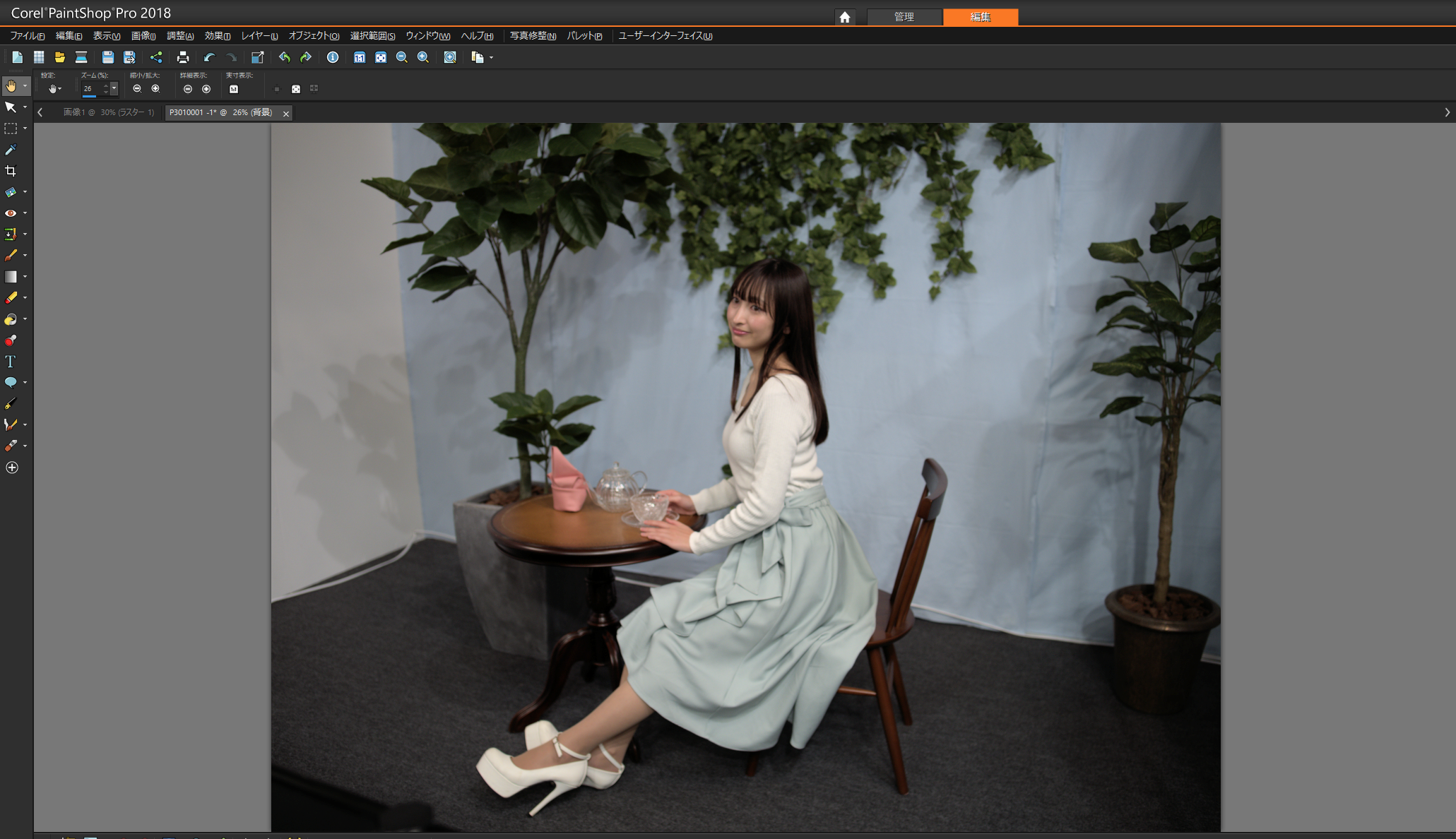Screen dimensions: 1456x839
Task: Click the Print icon in toolbar
Action: (x=183, y=57)
